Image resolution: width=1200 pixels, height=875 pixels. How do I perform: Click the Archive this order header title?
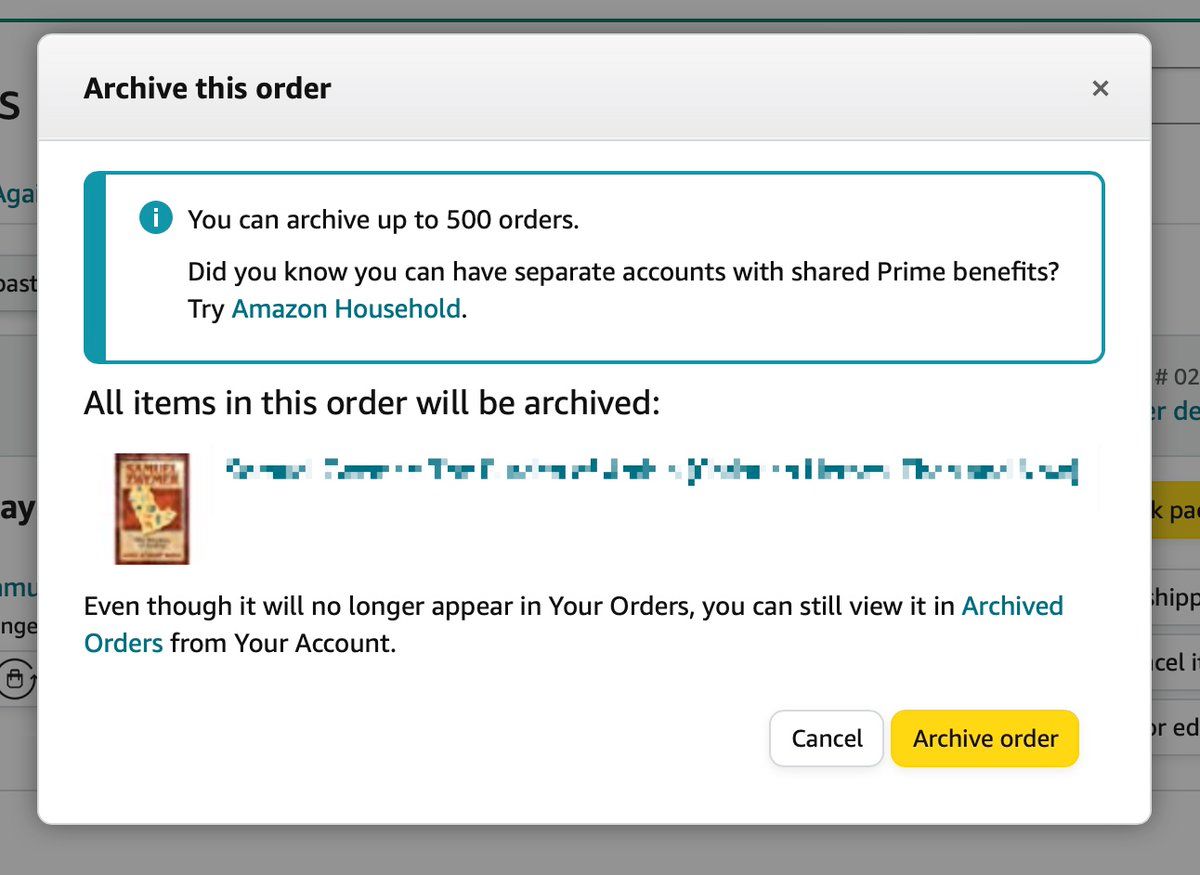point(207,88)
